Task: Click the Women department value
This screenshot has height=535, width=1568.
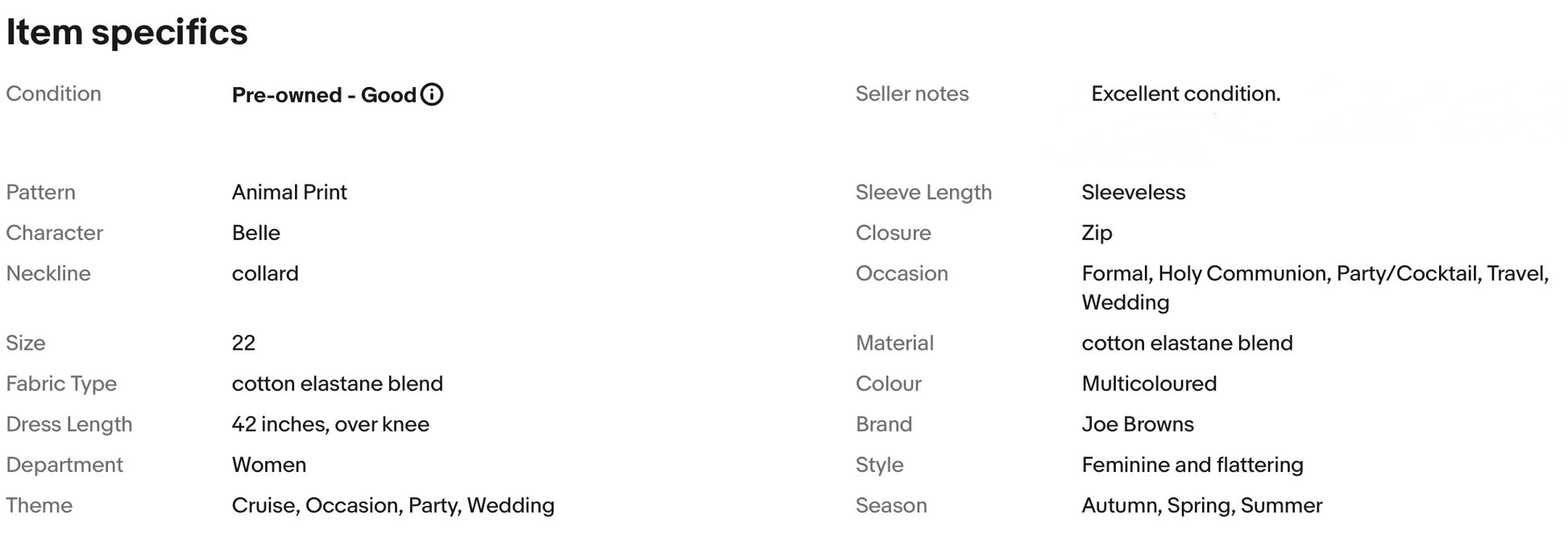Action: (269, 465)
